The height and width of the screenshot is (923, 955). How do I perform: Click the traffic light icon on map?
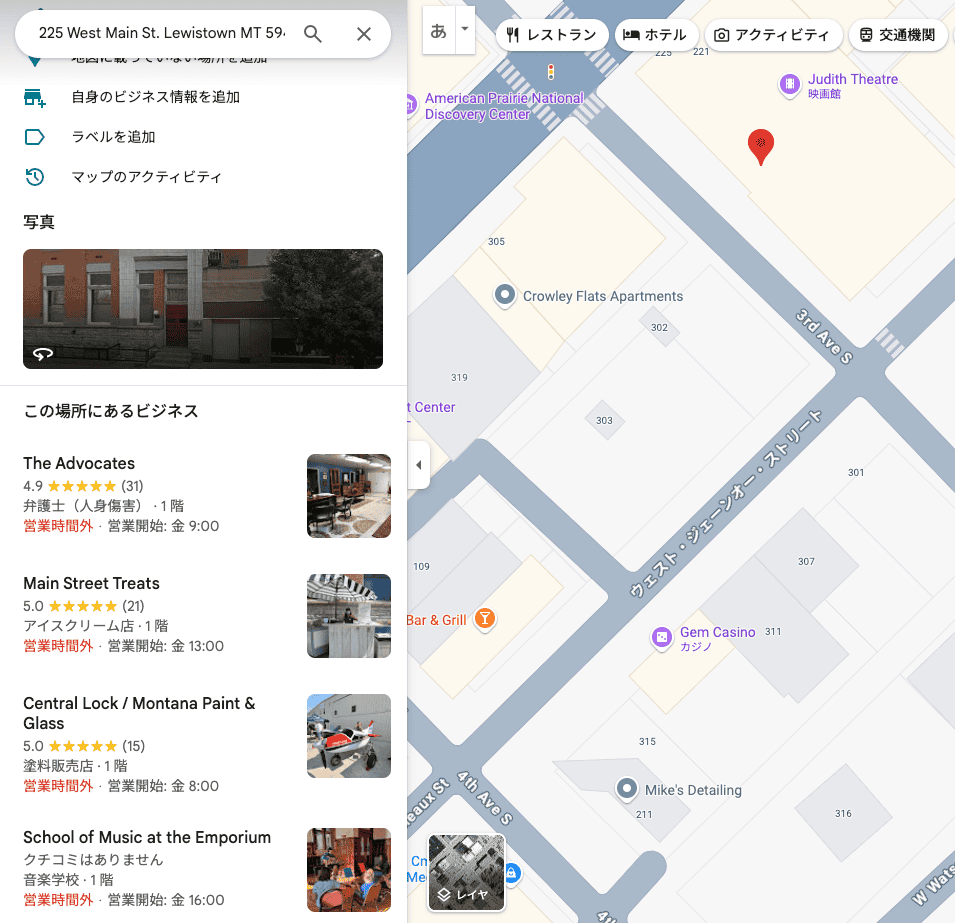pos(551,72)
